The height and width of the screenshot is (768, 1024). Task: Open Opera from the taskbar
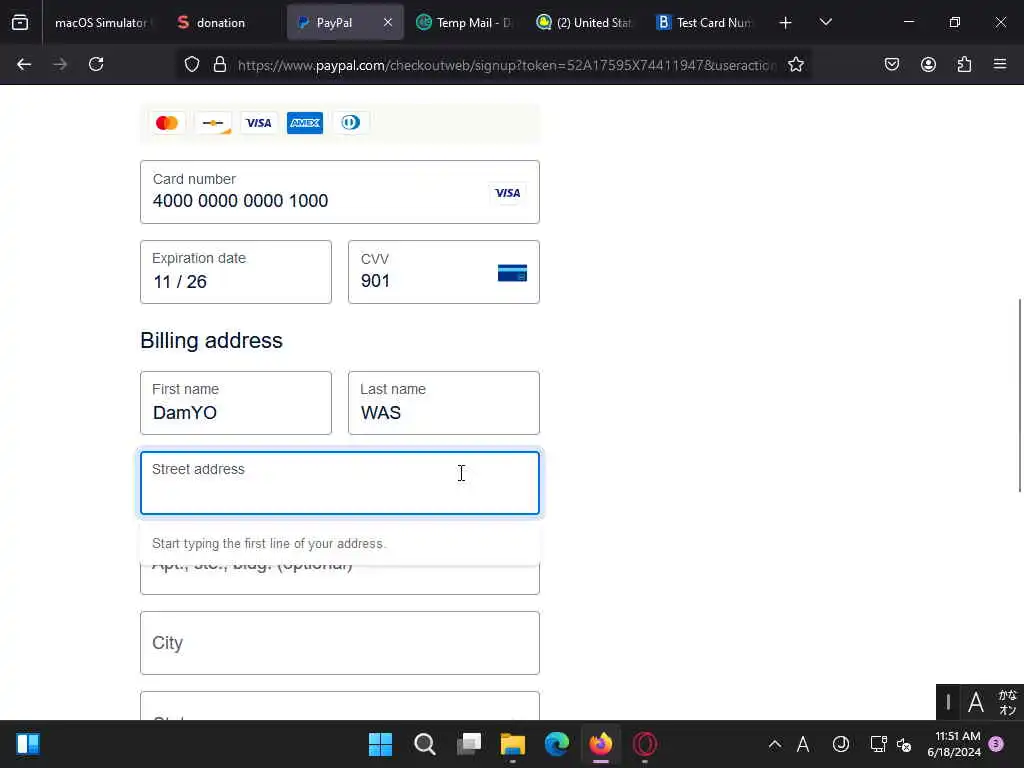pyautogui.click(x=645, y=744)
